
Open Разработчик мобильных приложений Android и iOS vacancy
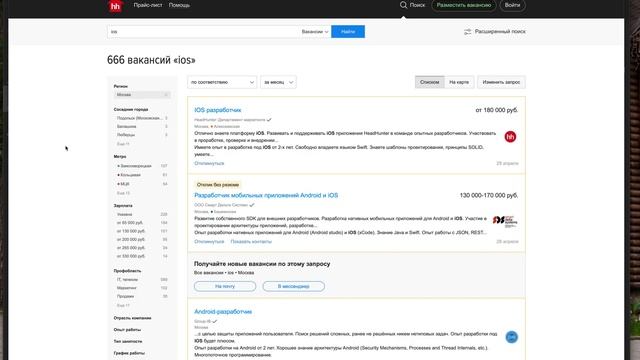(266, 195)
